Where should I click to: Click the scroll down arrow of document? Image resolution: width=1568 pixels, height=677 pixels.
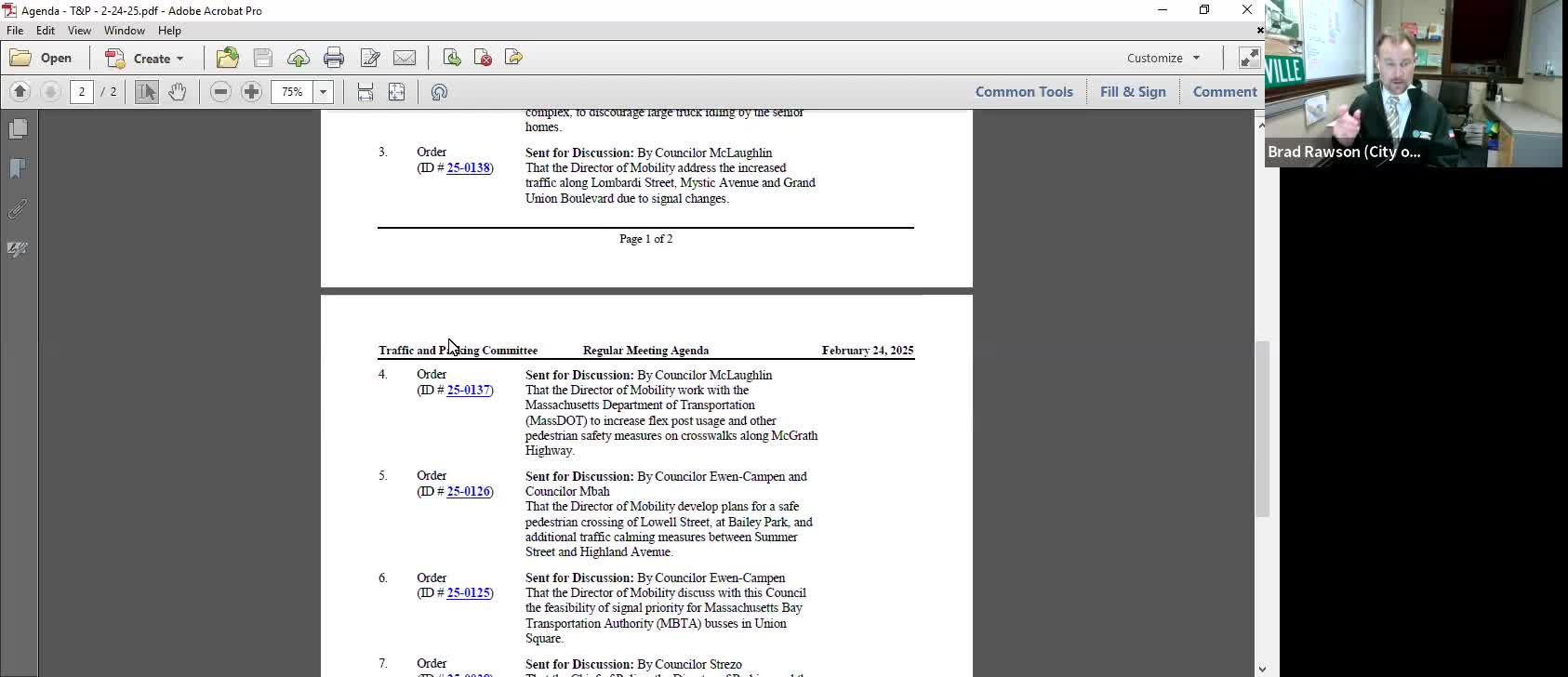coord(1262,669)
